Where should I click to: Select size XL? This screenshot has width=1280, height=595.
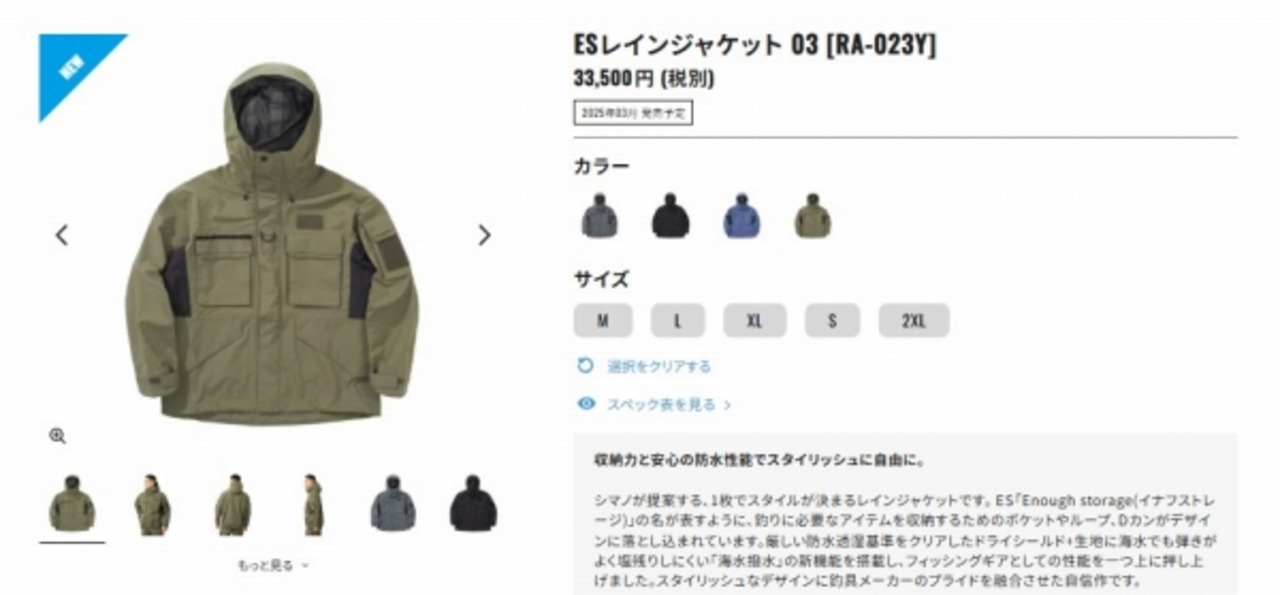pos(755,321)
